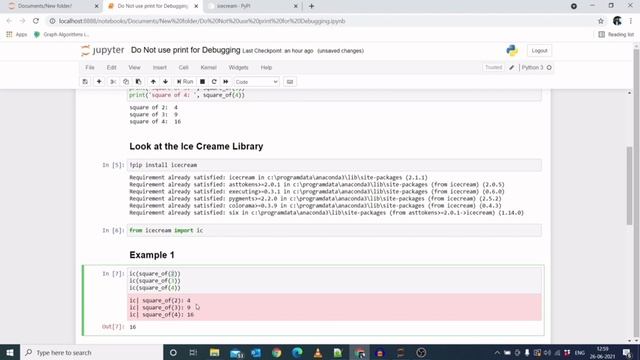The image size is (640, 360).
Task: Go back to previous page
Action: point(9,21)
